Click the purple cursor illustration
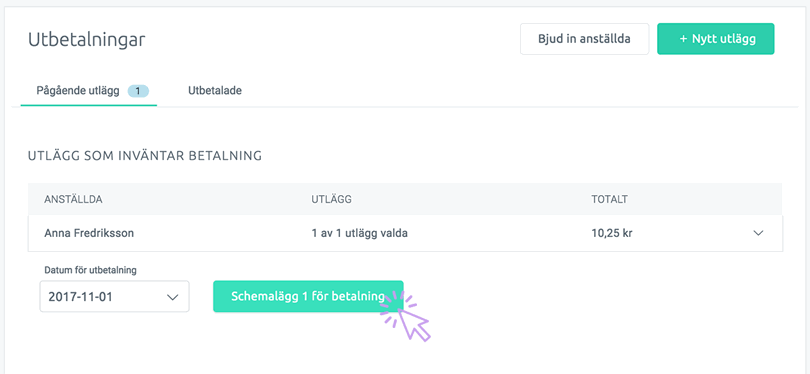Viewport: 810px width, 374px height. click(x=407, y=316)
